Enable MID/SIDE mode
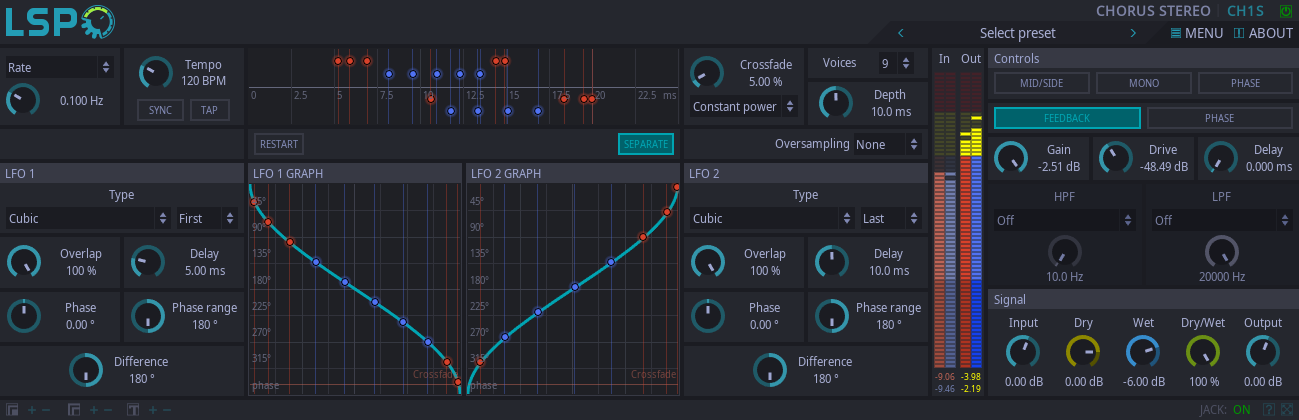 (1039, 84)
